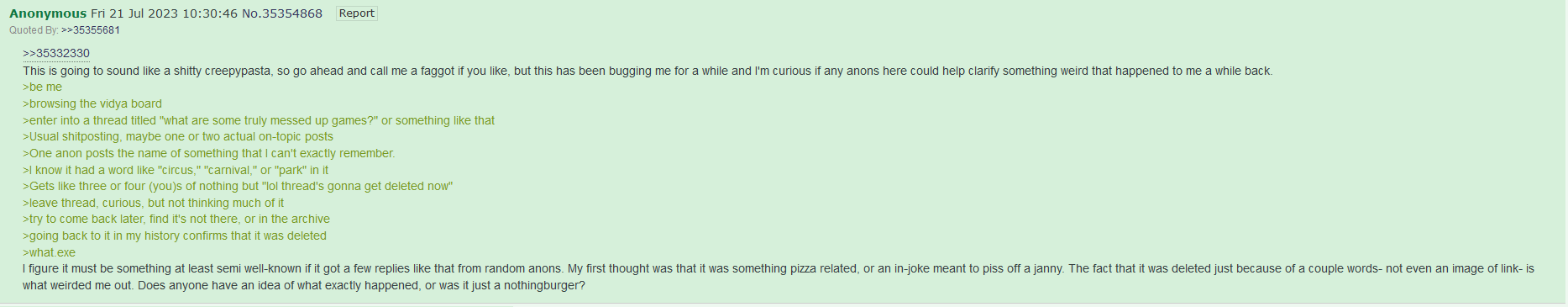Screen dimensions: 1568x307
Task: Click the post number No.35354868
Action: pyautogui.click(x=282, y=13)
